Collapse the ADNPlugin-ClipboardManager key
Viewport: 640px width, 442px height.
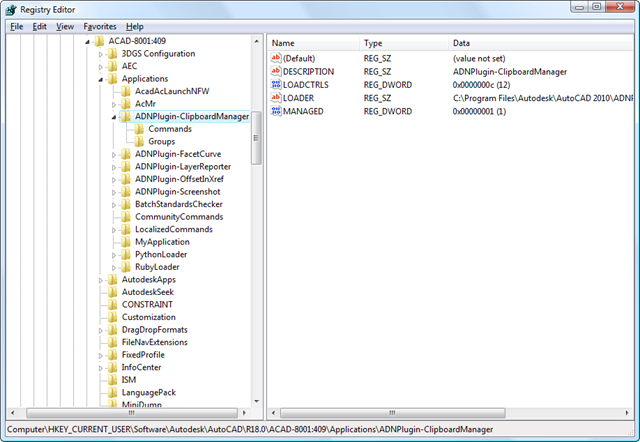pos(114,117)
